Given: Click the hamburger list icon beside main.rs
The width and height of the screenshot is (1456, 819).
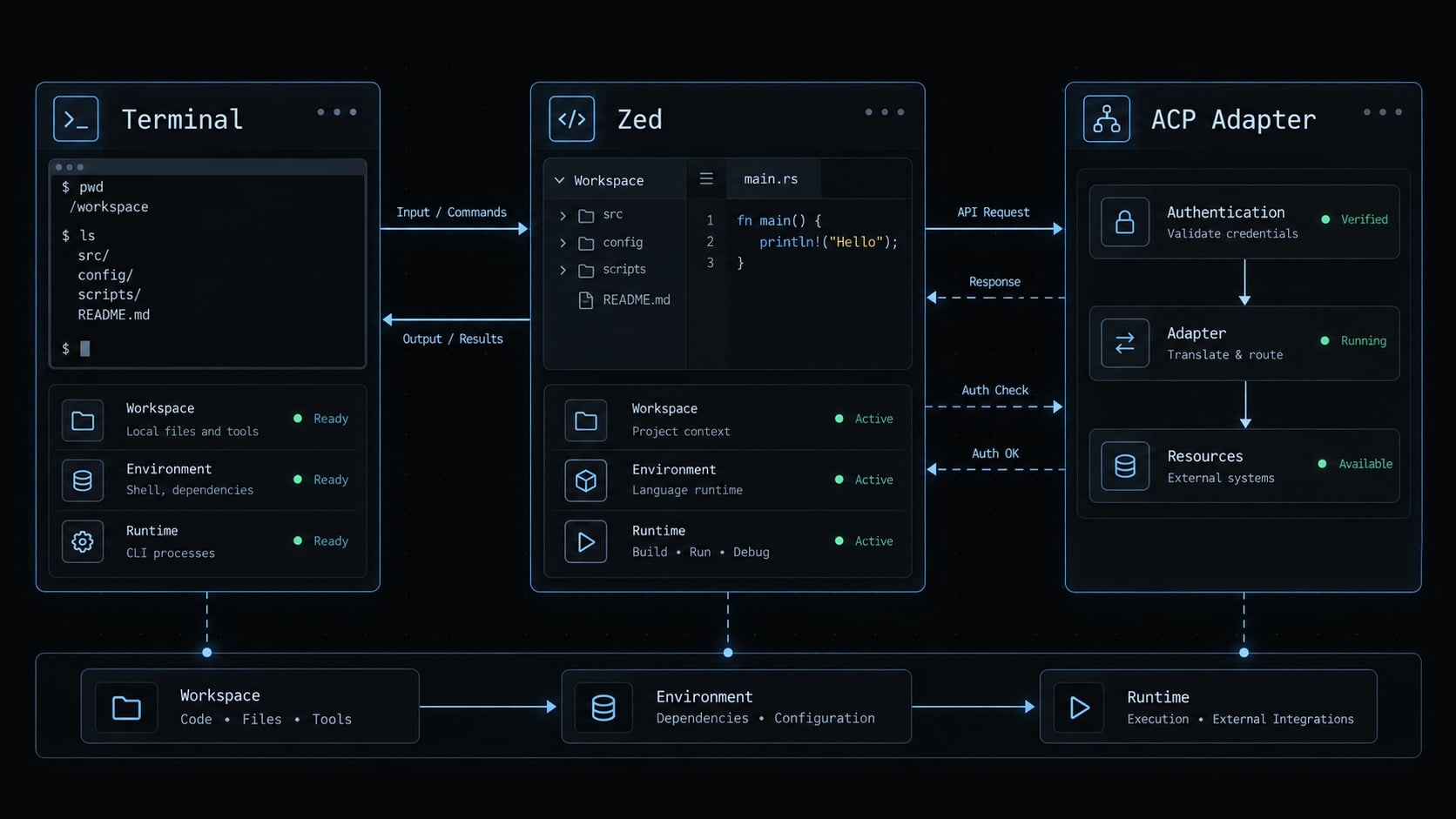Looking at the screenshot, I should (706, 178).
